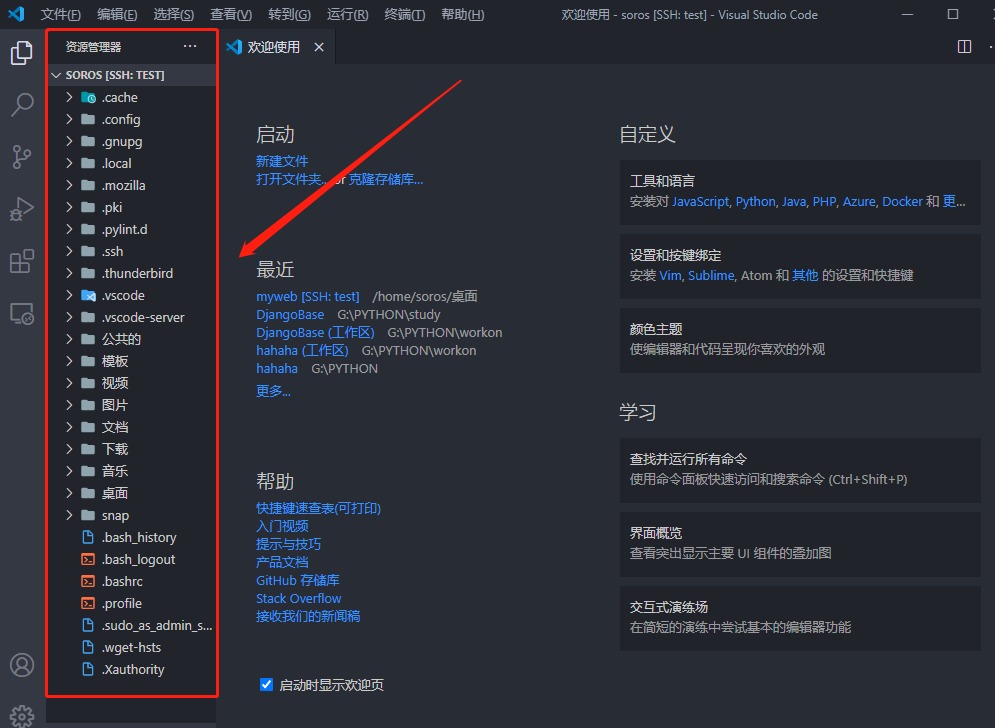
Task: Click the 查找并运行所有命令 card
Action: click(800, 470)
